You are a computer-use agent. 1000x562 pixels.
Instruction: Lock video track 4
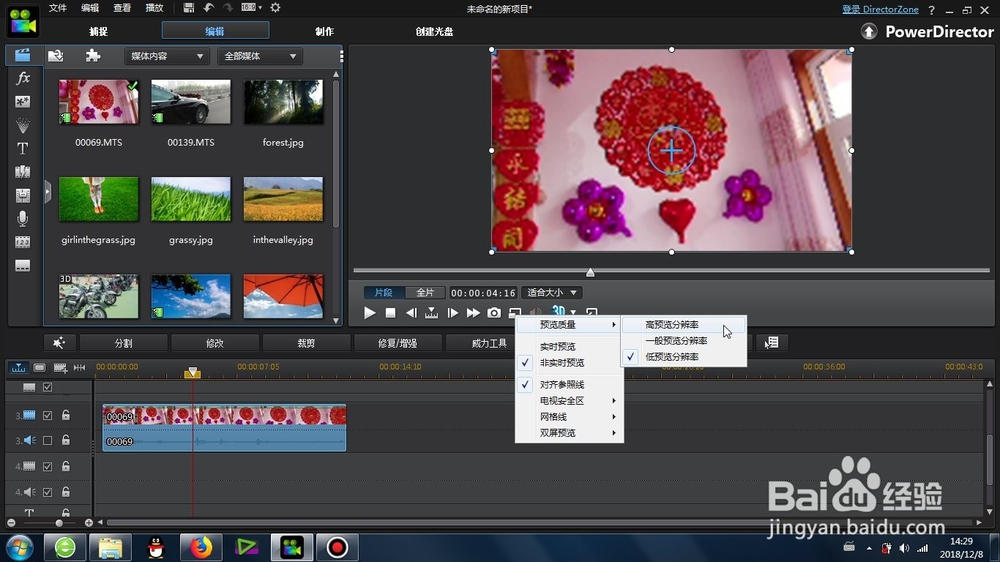click(66, 466)
